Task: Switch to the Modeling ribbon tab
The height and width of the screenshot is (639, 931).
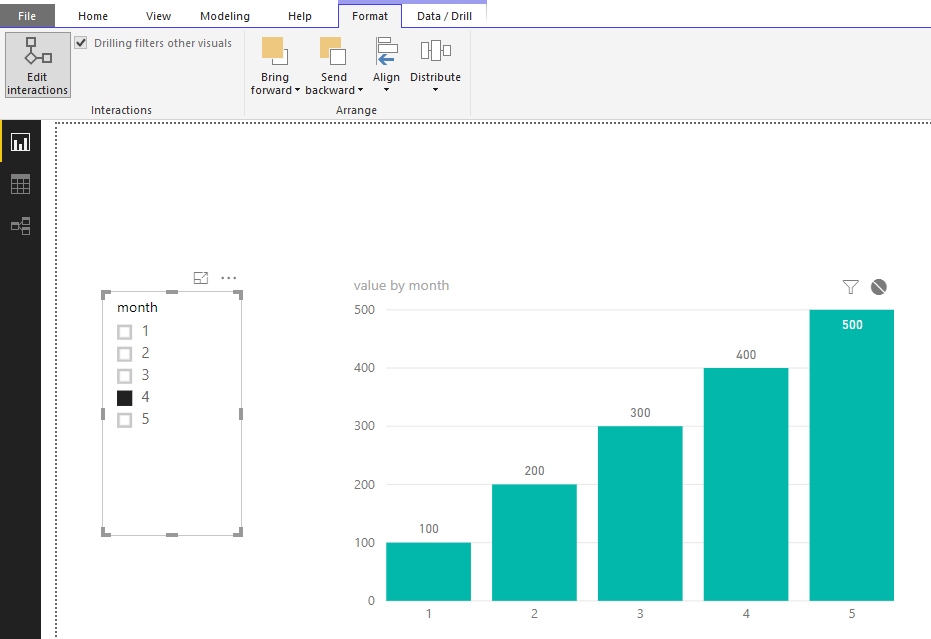Action: [224, 16]
